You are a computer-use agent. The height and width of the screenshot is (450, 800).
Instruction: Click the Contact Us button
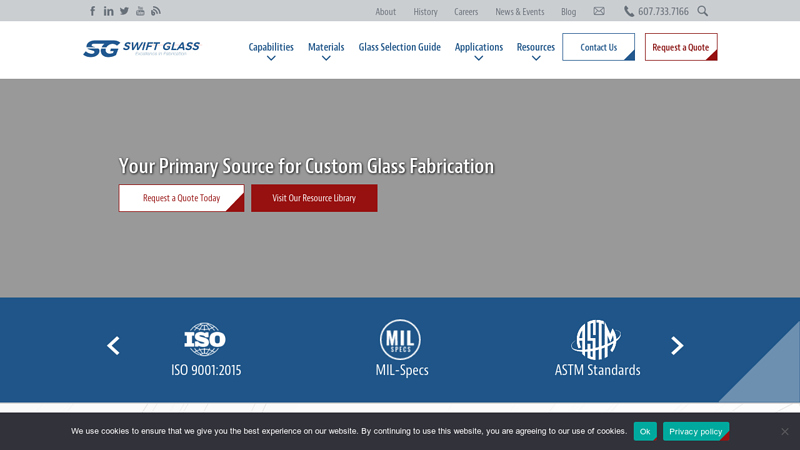point(598,47)
